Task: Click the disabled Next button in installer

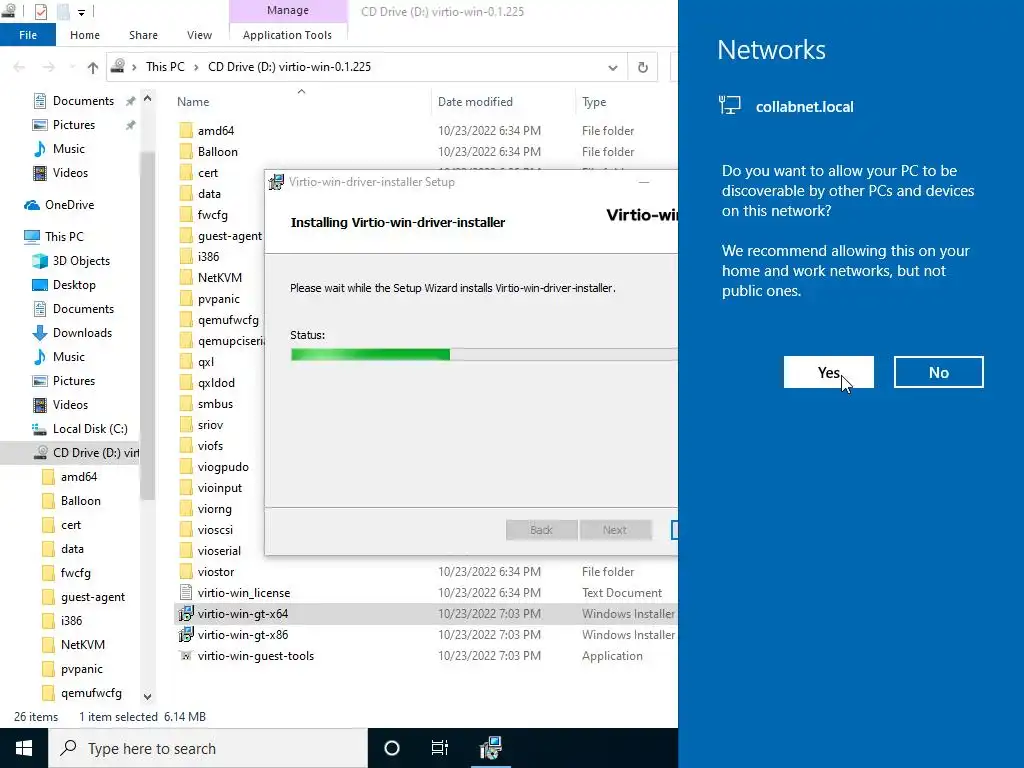Action: point(615,530)
